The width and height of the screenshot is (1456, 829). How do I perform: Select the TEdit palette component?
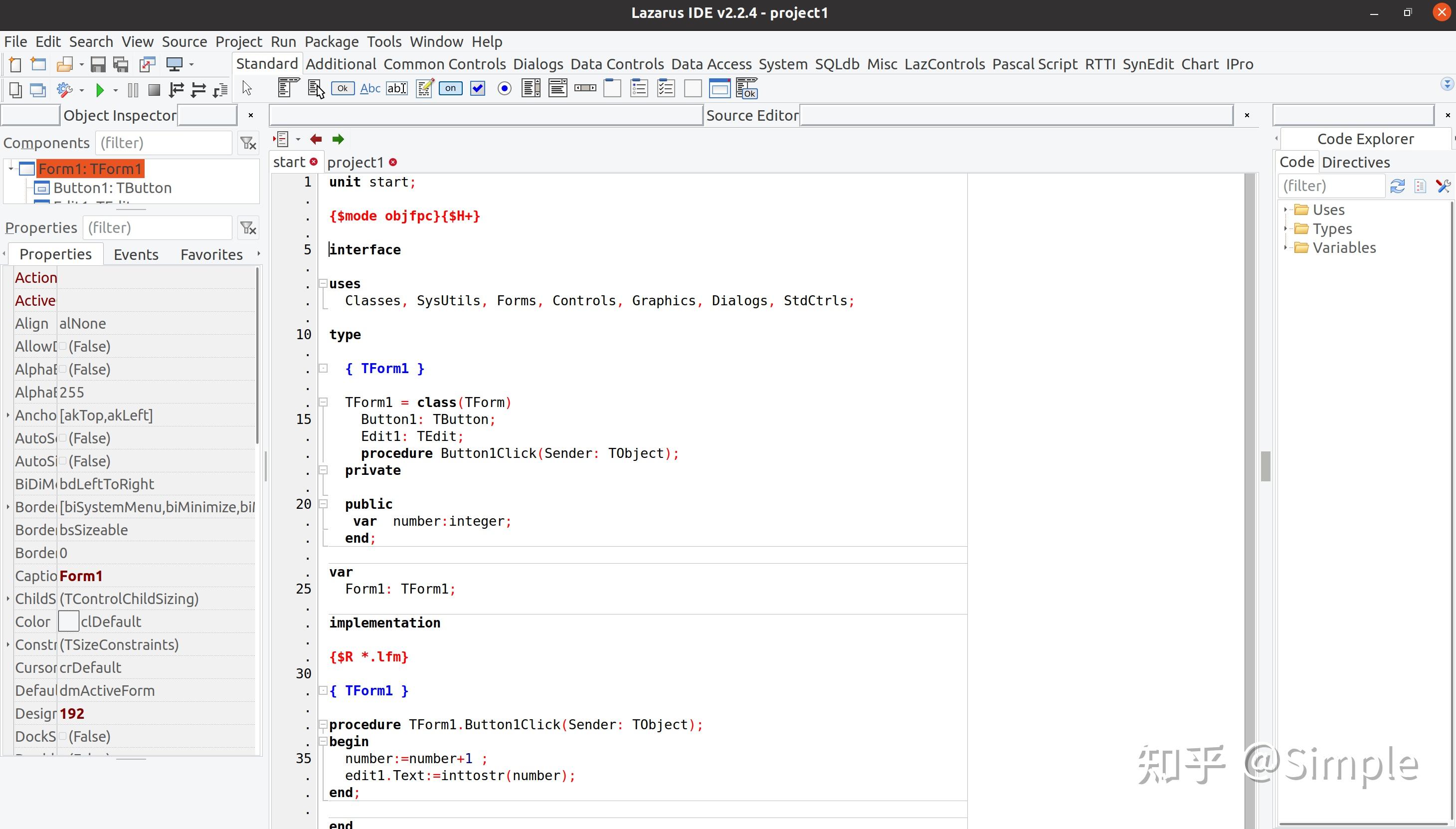(x=397, y=88)
